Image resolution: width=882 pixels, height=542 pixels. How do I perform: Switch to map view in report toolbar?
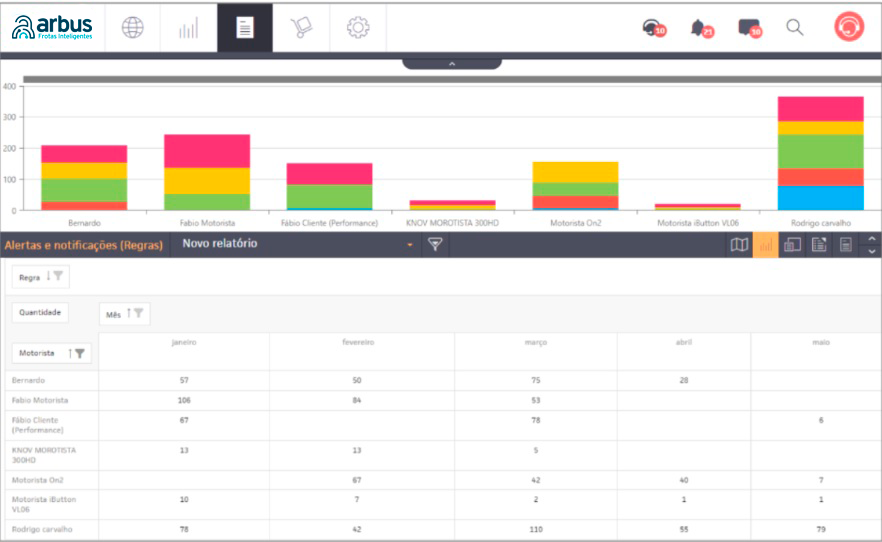coord(739,244)
